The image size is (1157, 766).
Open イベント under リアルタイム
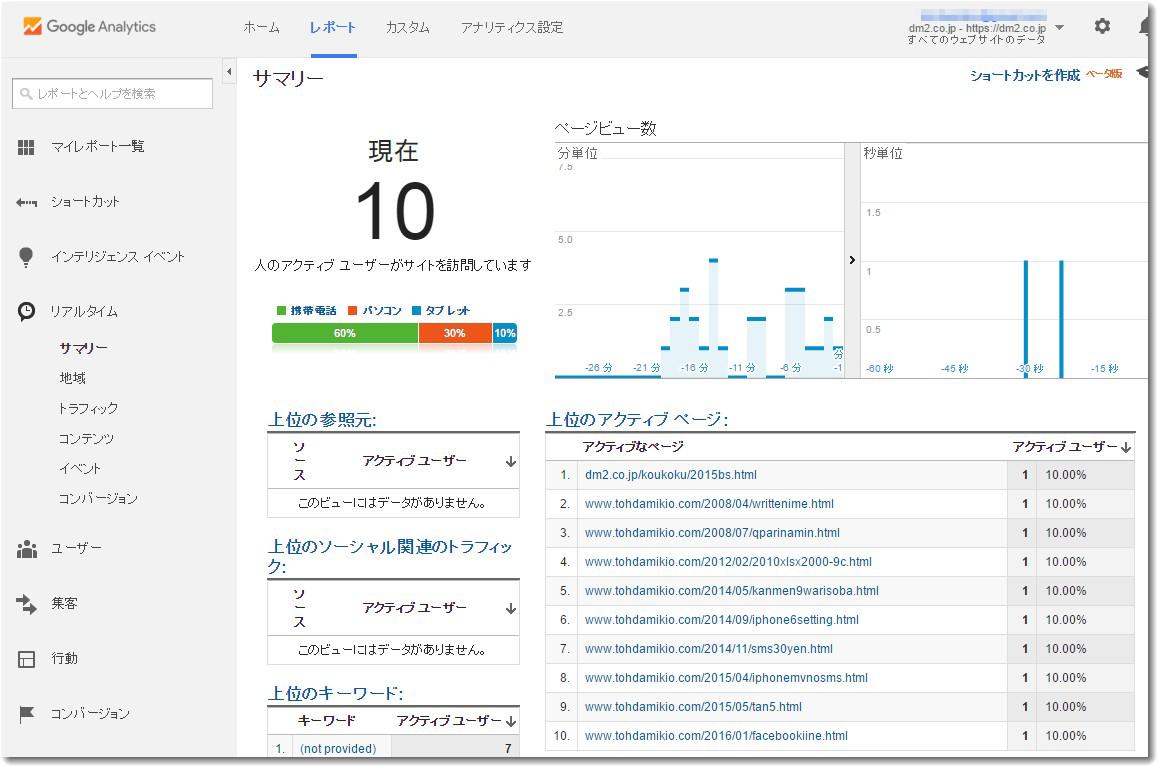(x=80, y=469)
